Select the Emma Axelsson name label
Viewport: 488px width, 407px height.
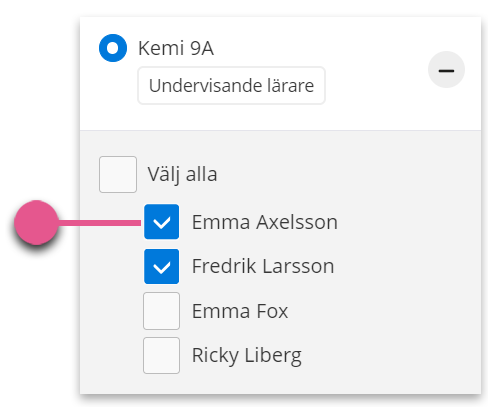(265, 222)
